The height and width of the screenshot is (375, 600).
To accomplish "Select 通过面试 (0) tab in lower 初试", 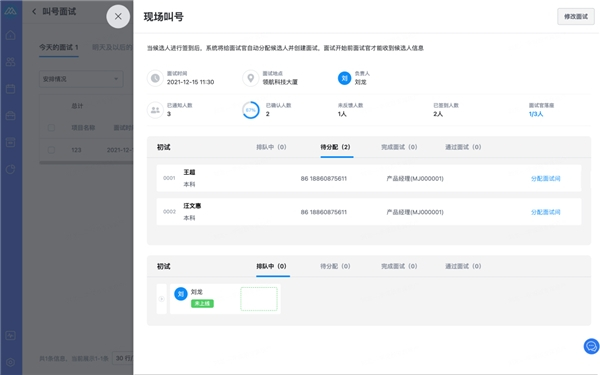I will tap(463, 266).
